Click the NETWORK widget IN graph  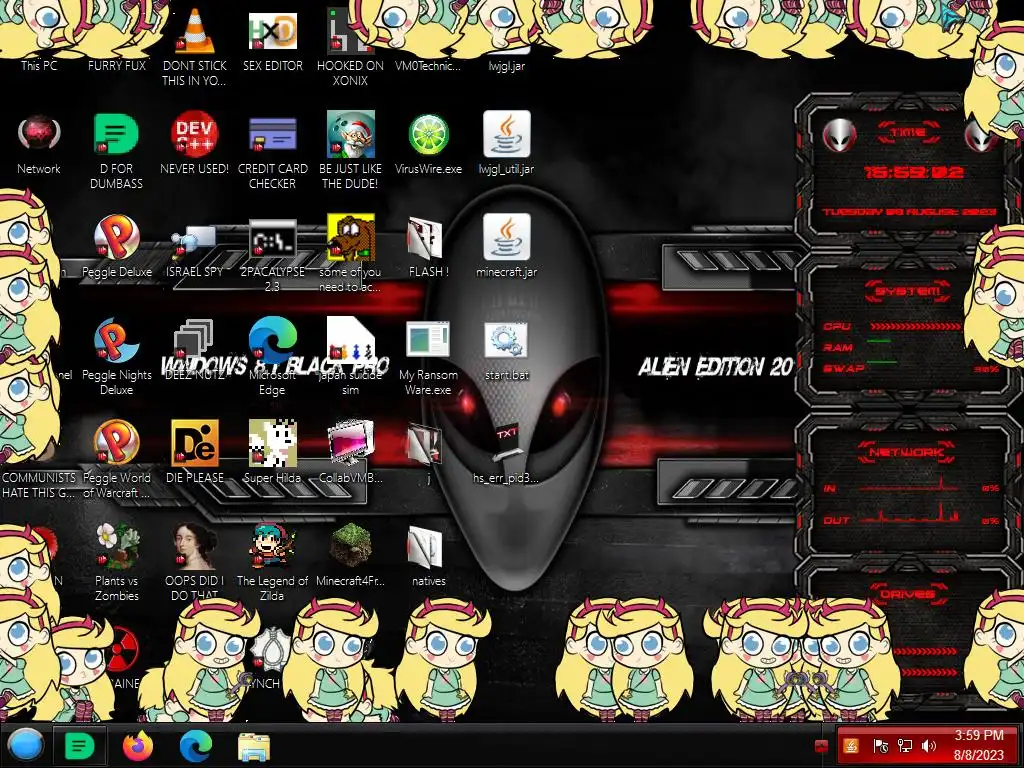tap(908, 485)
